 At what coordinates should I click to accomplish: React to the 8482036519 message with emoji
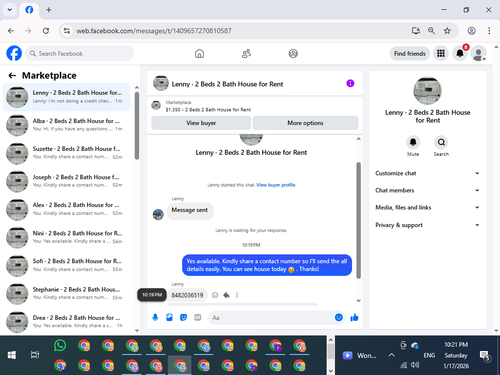point(215,295)
